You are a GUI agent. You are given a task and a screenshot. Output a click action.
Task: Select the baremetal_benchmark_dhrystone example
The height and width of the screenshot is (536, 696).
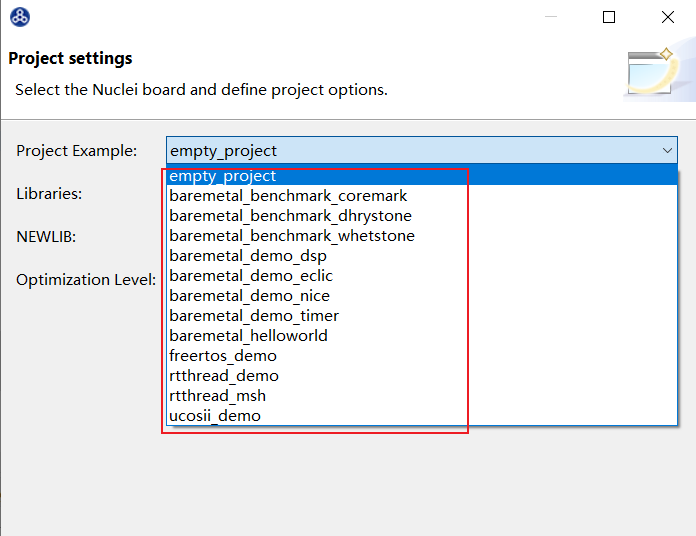(x=290, y=216)
